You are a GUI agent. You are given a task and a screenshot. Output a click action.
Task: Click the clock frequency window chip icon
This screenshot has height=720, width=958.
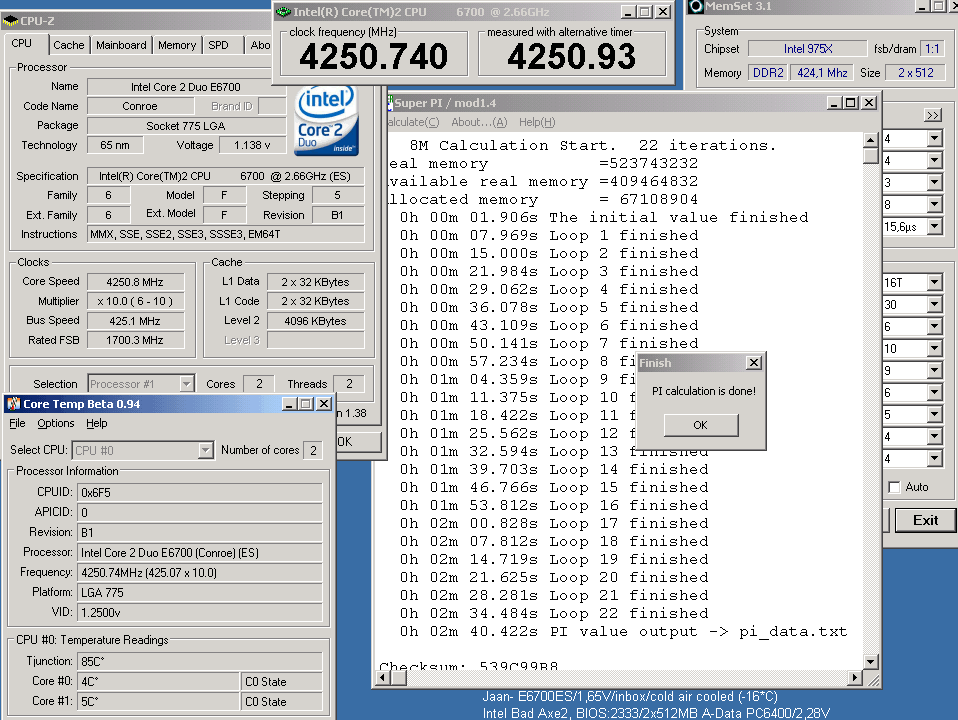click(283, 12)
